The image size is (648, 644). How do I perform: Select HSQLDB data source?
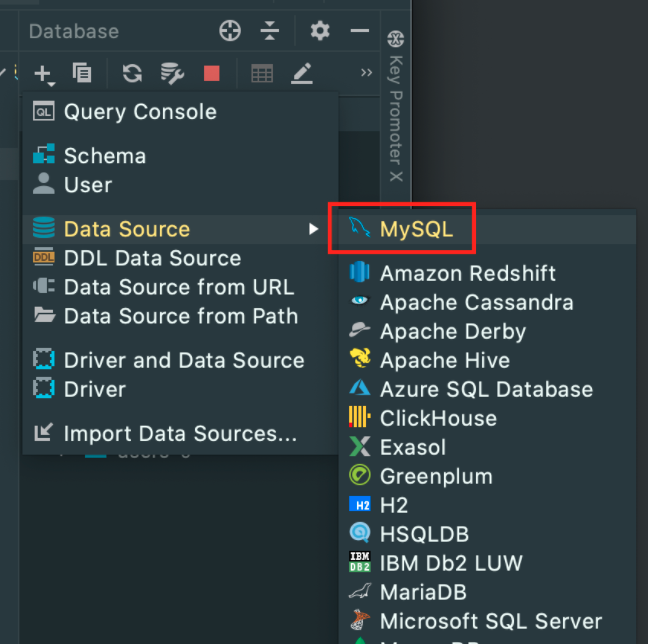(488, 534)
